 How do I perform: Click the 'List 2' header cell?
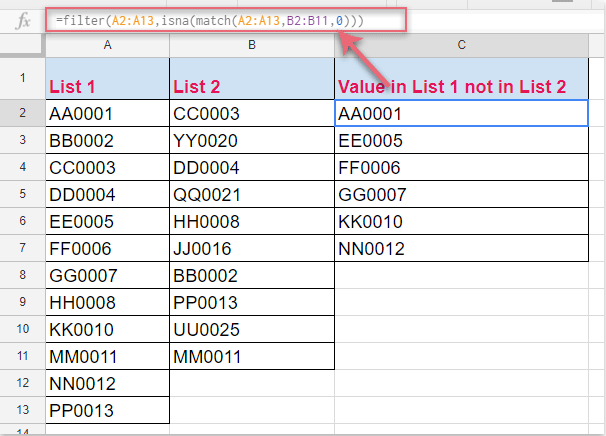tap(252, 78)
